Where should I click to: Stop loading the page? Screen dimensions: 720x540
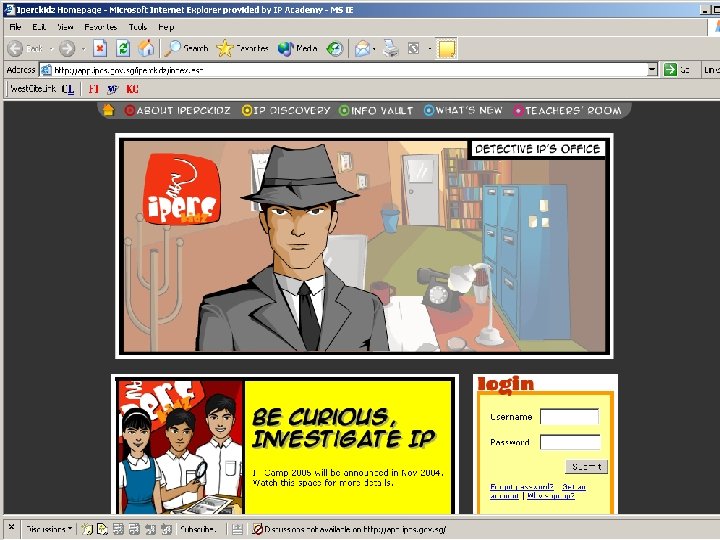[x=100, y=48]
